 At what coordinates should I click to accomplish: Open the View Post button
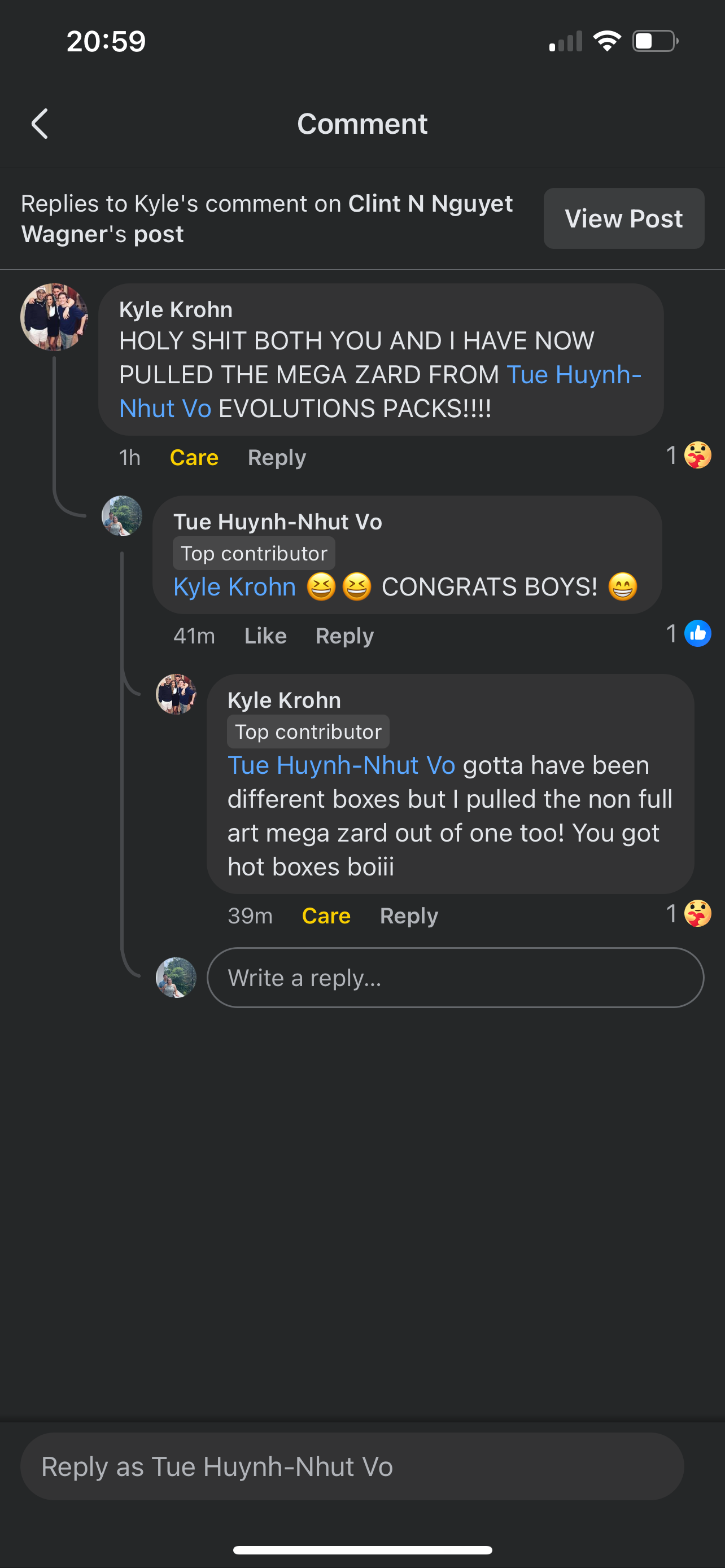pyautogui.click(x=623, y=218)
